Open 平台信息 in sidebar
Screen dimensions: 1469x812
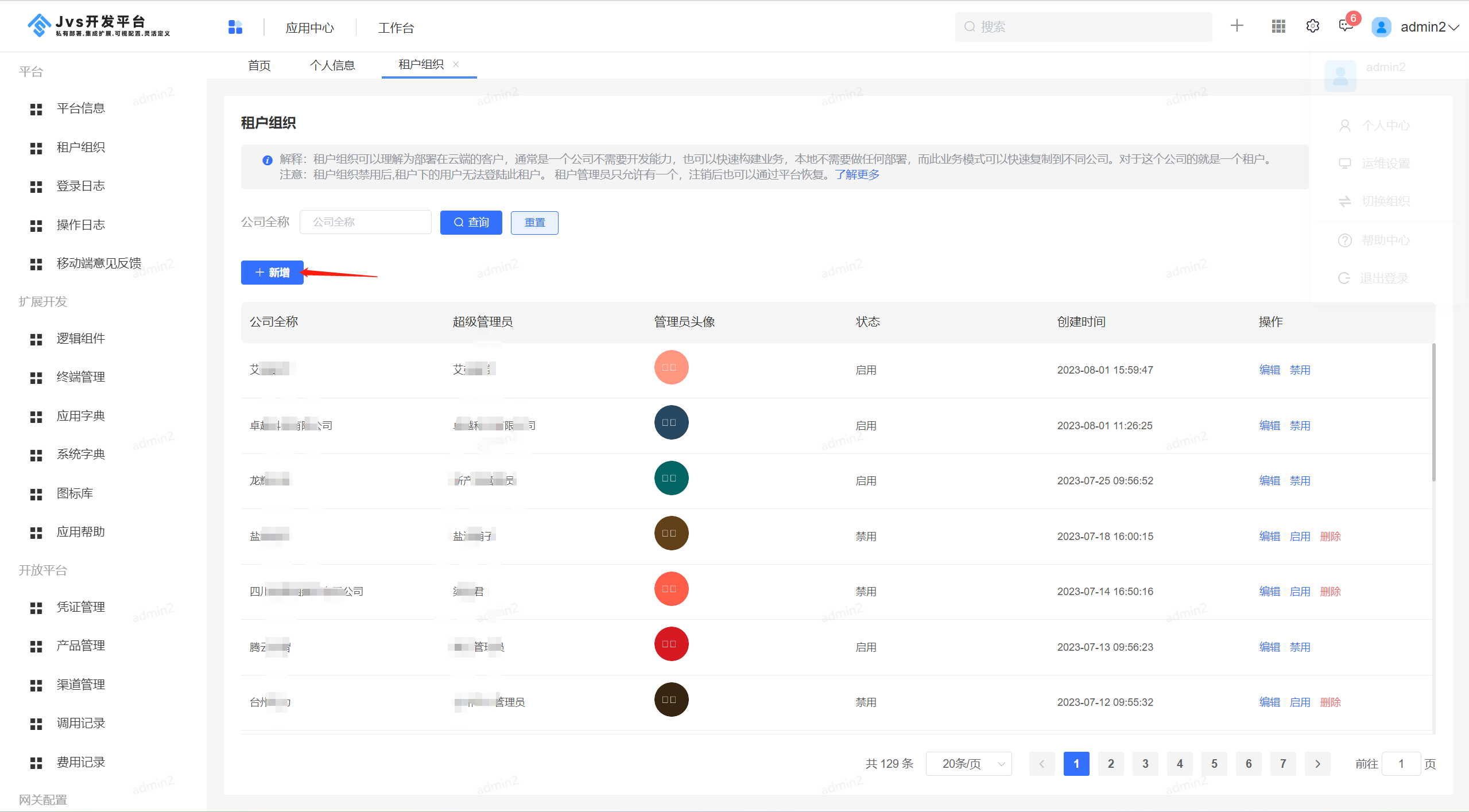(x=80, y=108)
